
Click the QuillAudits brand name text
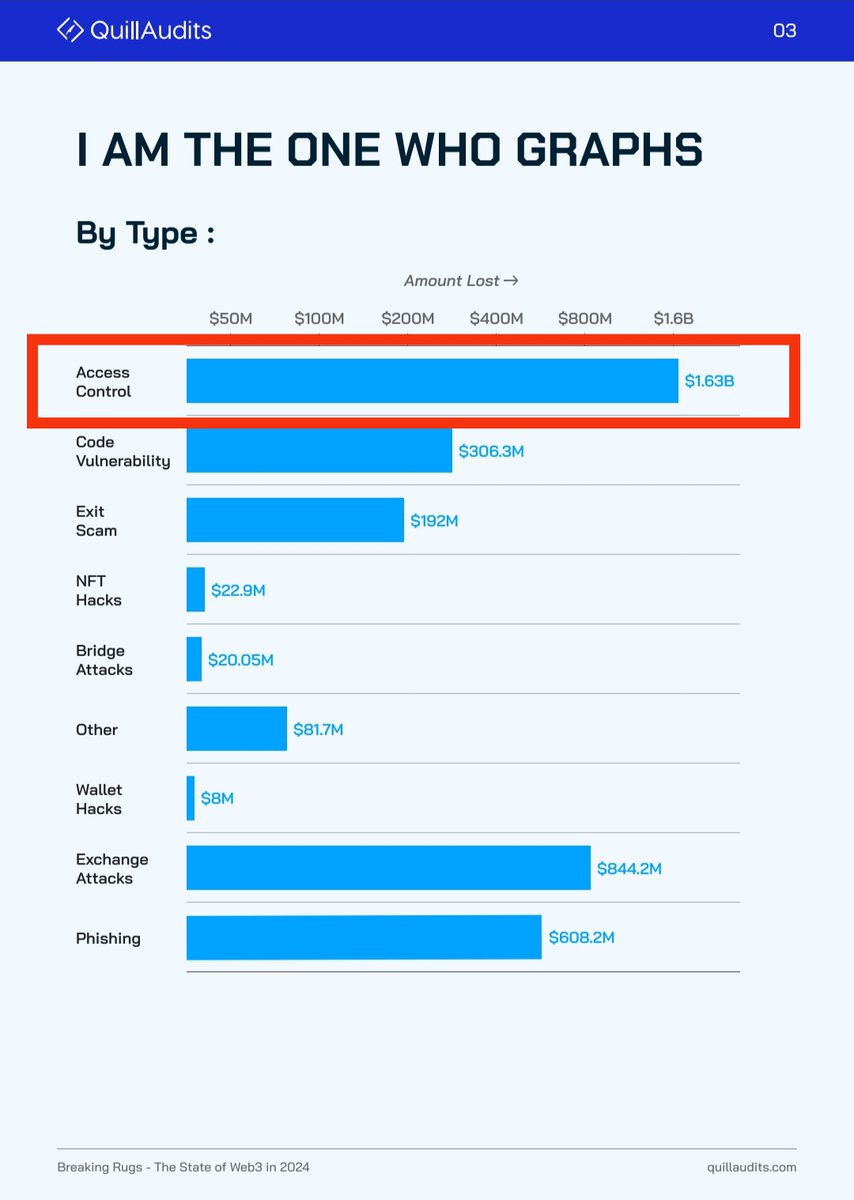click(x=150, y=30)
